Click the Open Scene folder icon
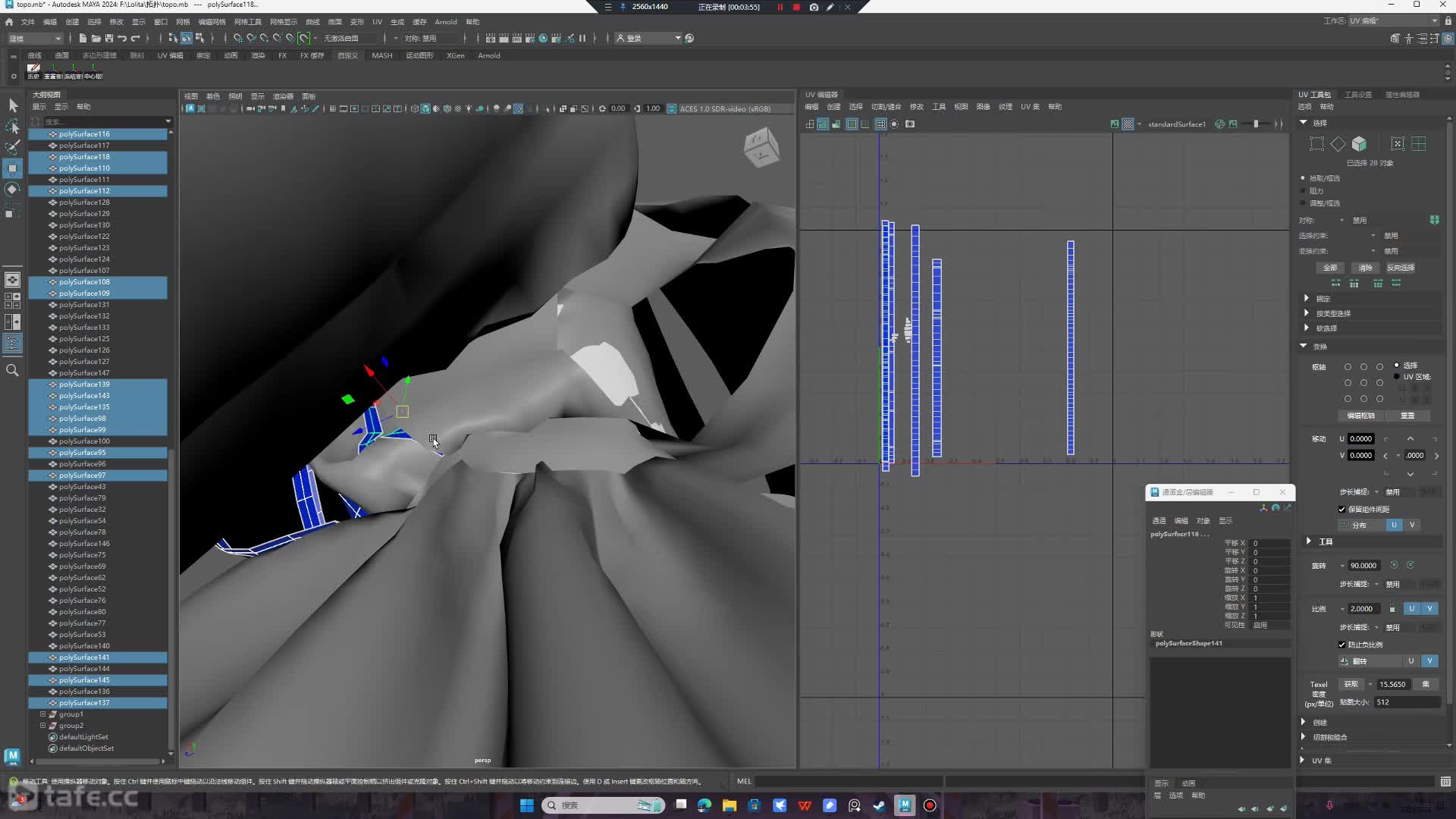The height and width of the screenshot is (819, 1456). tap(96, 38)
